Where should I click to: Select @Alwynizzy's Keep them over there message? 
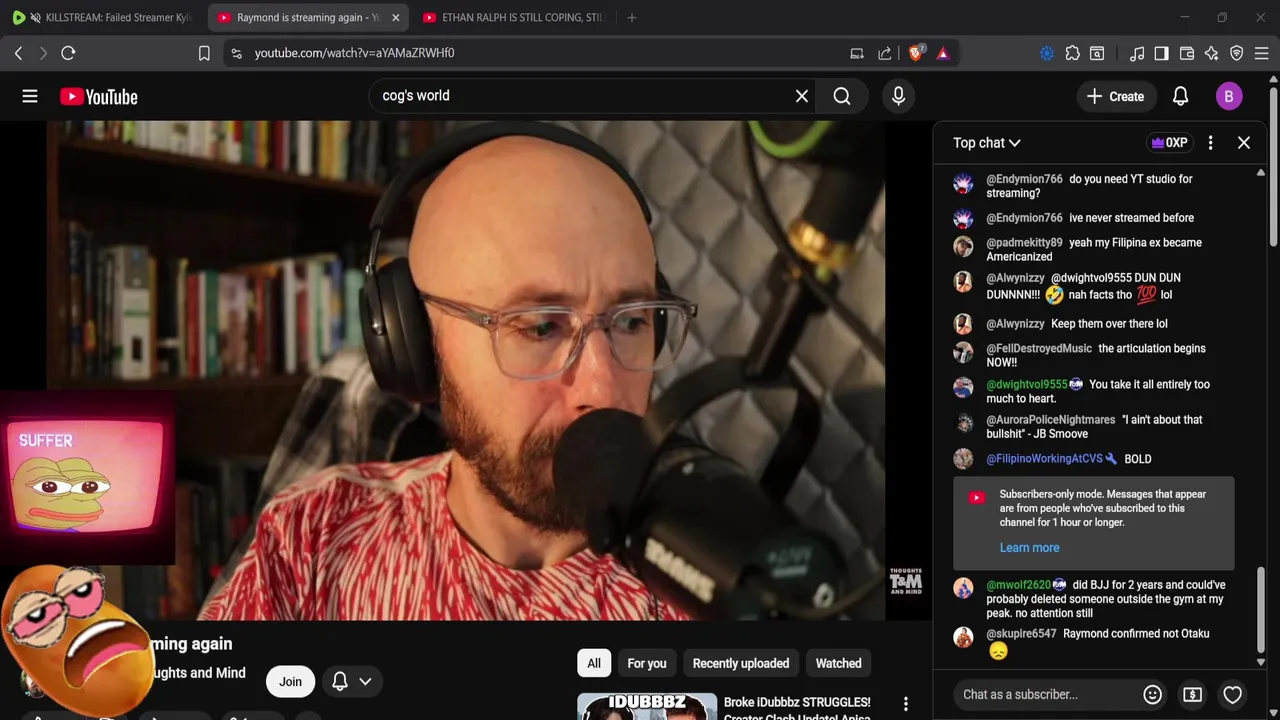[x=1096, y=324]
